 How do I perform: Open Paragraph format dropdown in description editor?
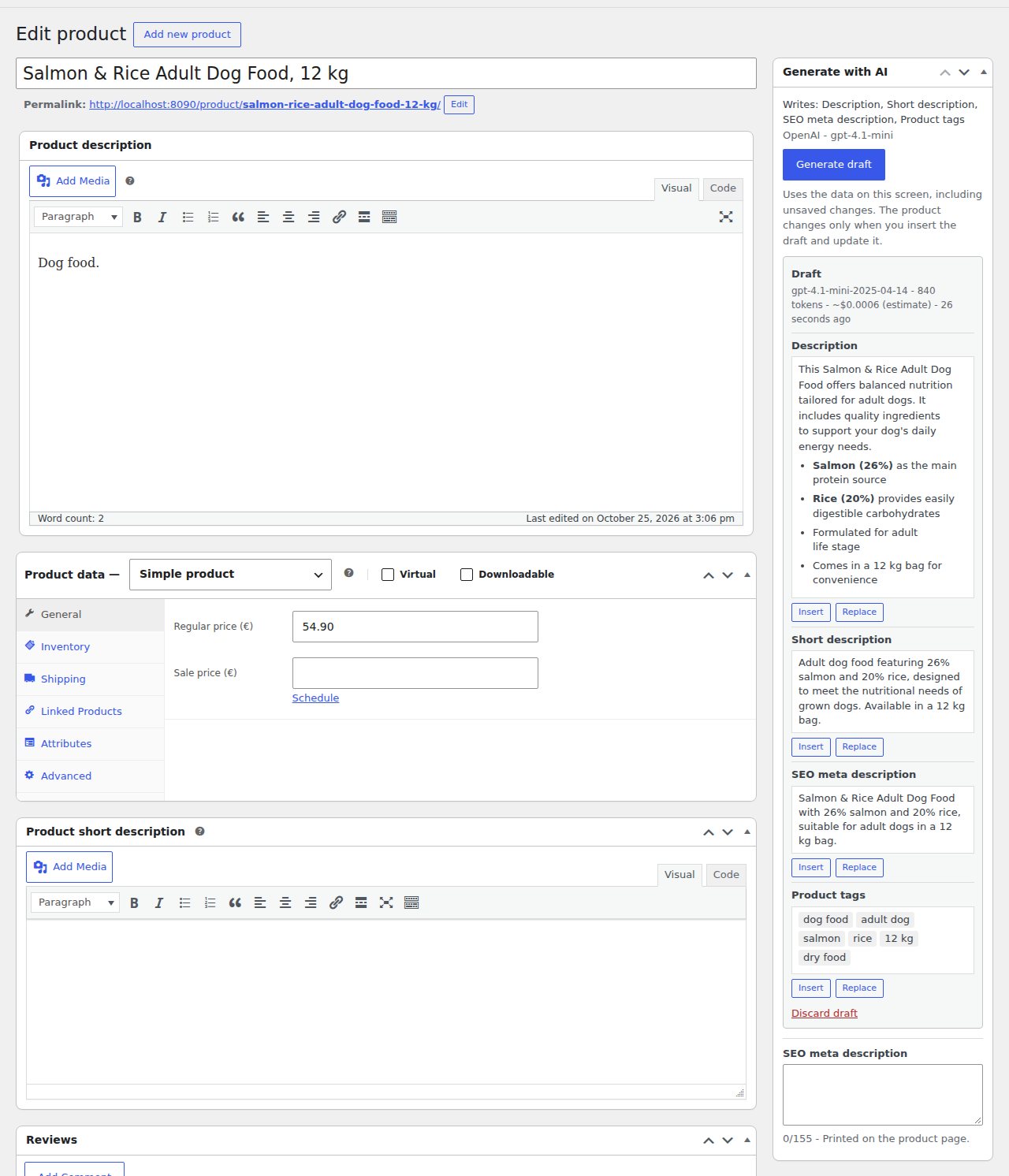click(x=78, y=217)
